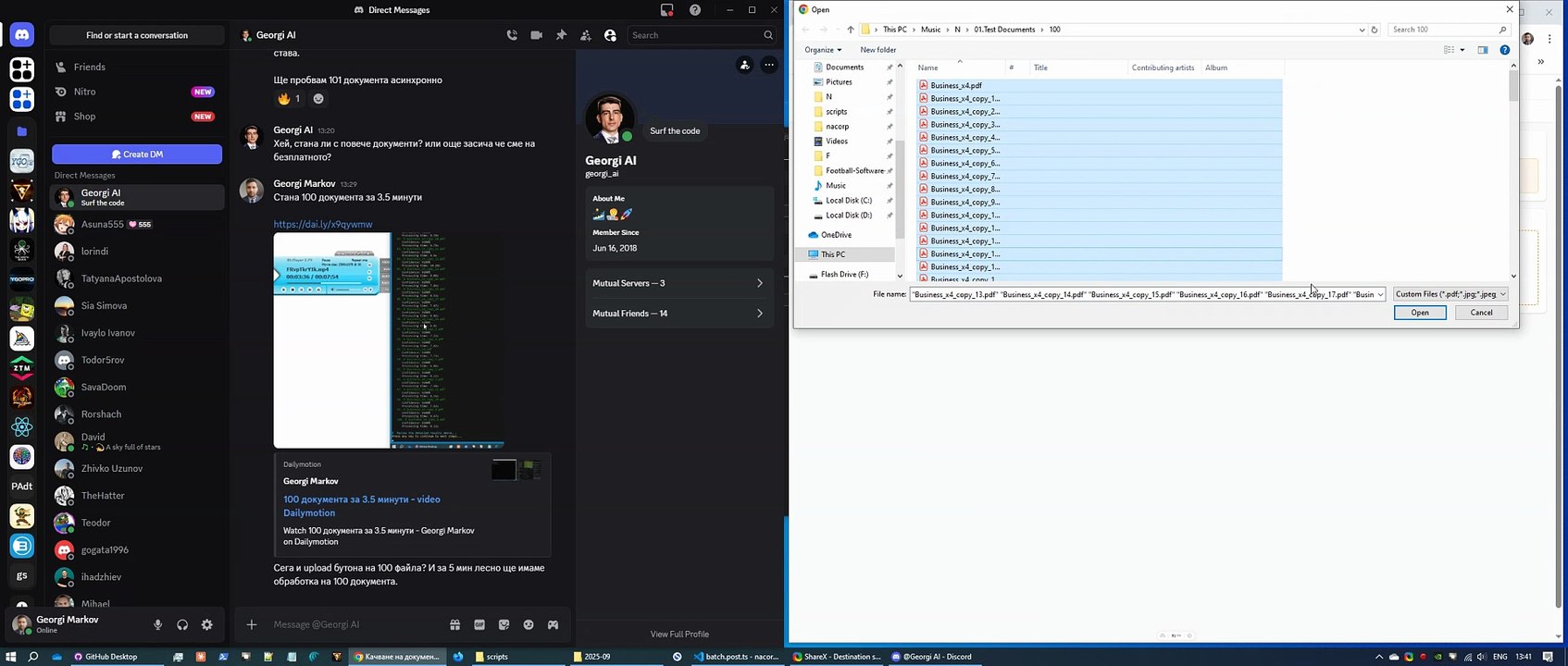Open the GIF picker in Discord

(x=479, y=625)
